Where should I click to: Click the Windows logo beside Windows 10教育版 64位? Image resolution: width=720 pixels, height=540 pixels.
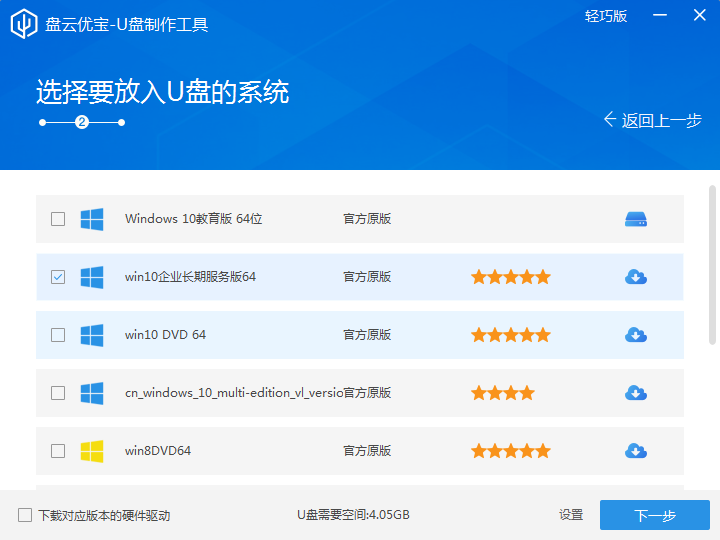tap(92, 219)
